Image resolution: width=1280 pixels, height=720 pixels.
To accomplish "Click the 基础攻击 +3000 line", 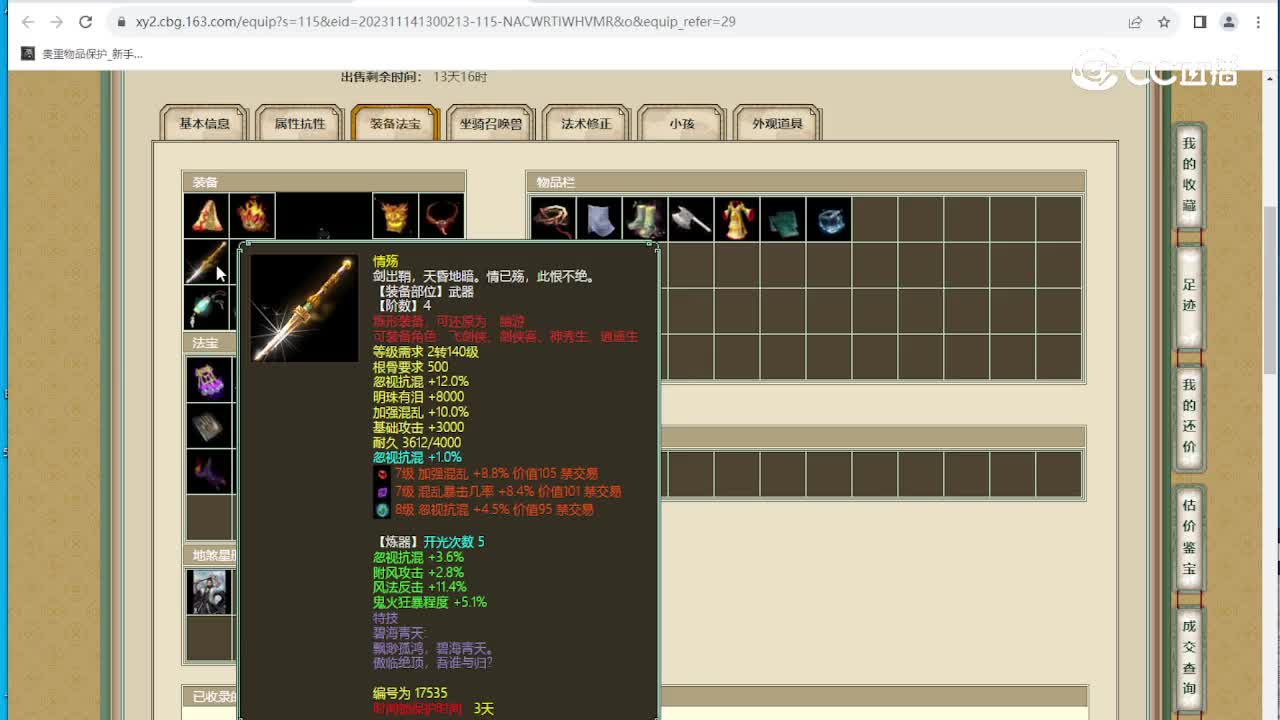I will 418,427.
